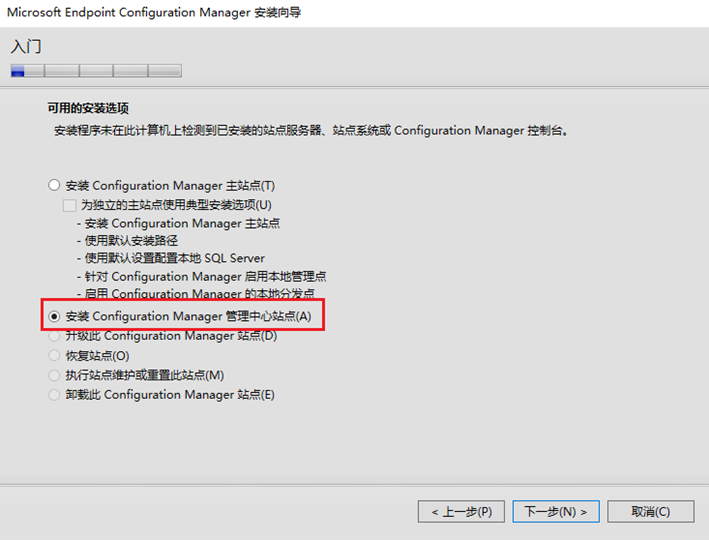The width and height of the screenshot is (709, 540).
Task: Click the 入门 page heading
Action: coord(27,47)
